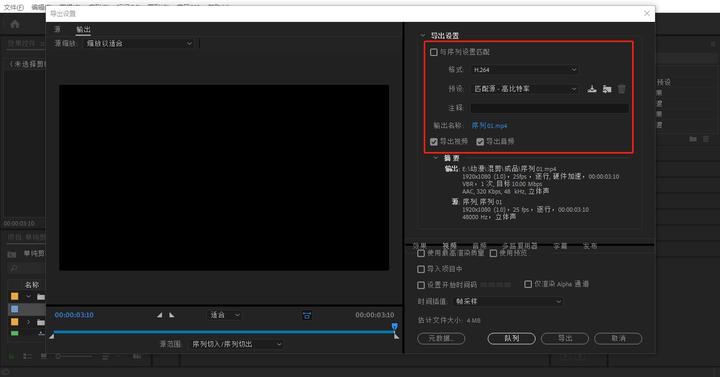Open the 视频 settings tab
This screenshot has width=720, height=377.
450,246
